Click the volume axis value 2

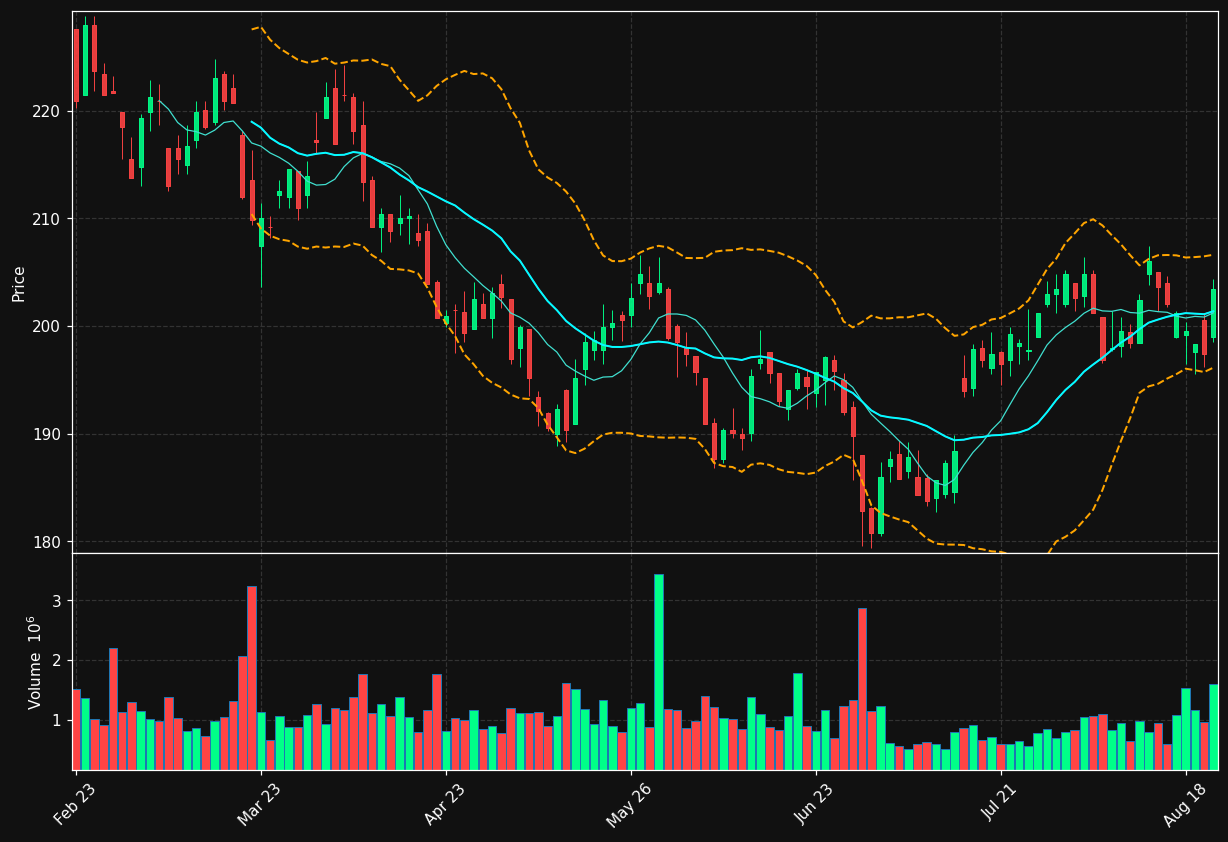click(x=57, y=661)
